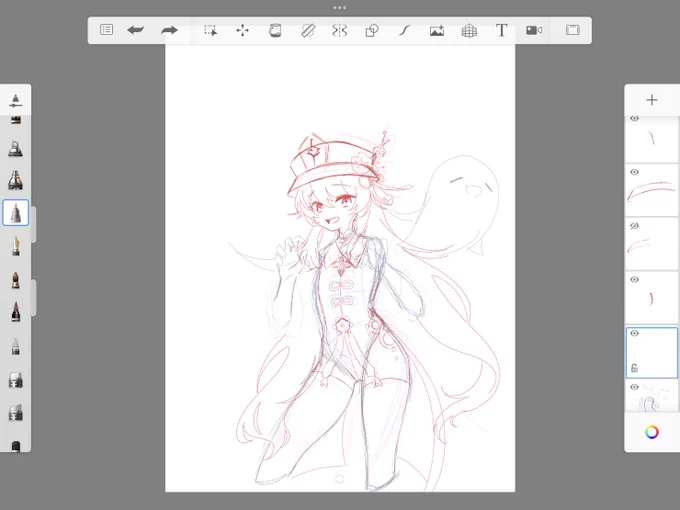
Task: Toggle full screen UI with the frame icon
Action: [572, 30]
